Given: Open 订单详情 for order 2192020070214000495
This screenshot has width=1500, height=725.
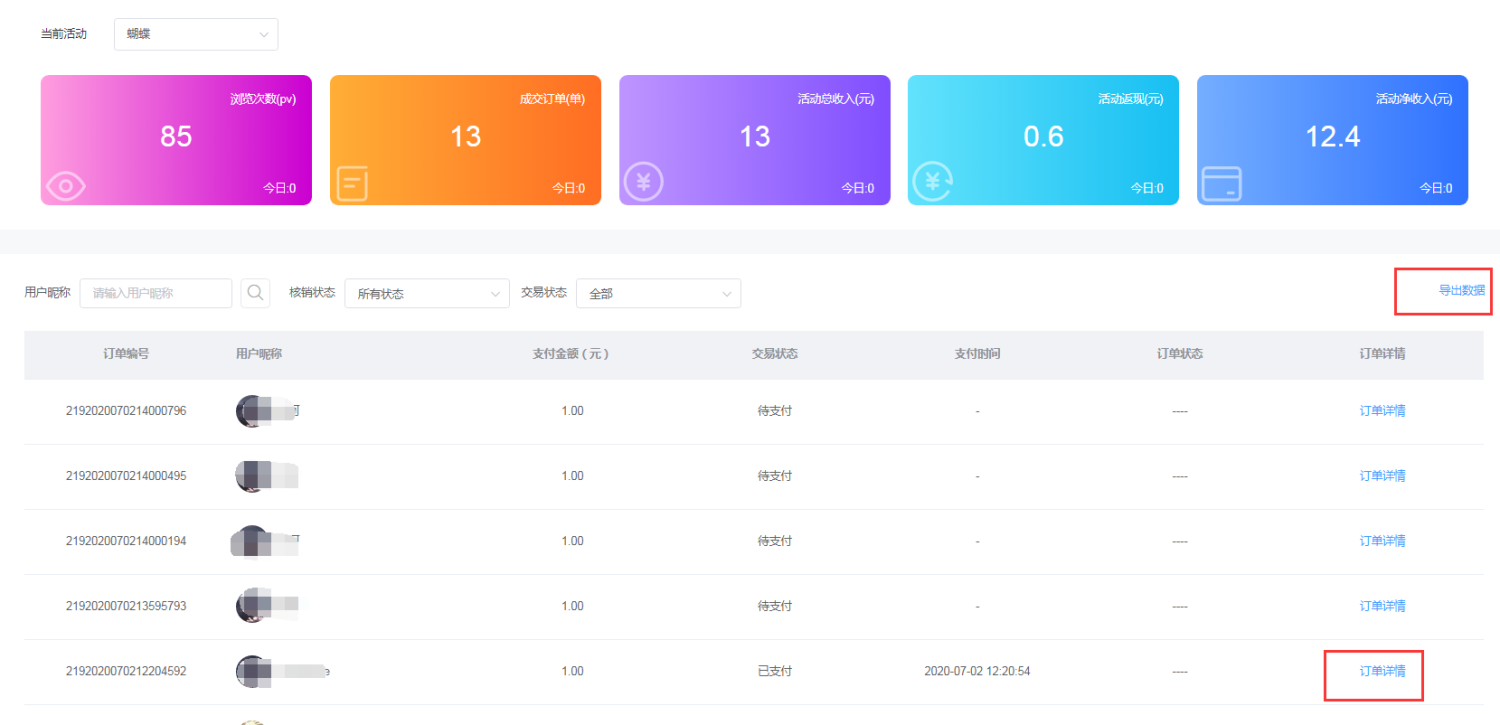Looking at the screenshot, I should pyautogui.click(x=1382, y=476).
